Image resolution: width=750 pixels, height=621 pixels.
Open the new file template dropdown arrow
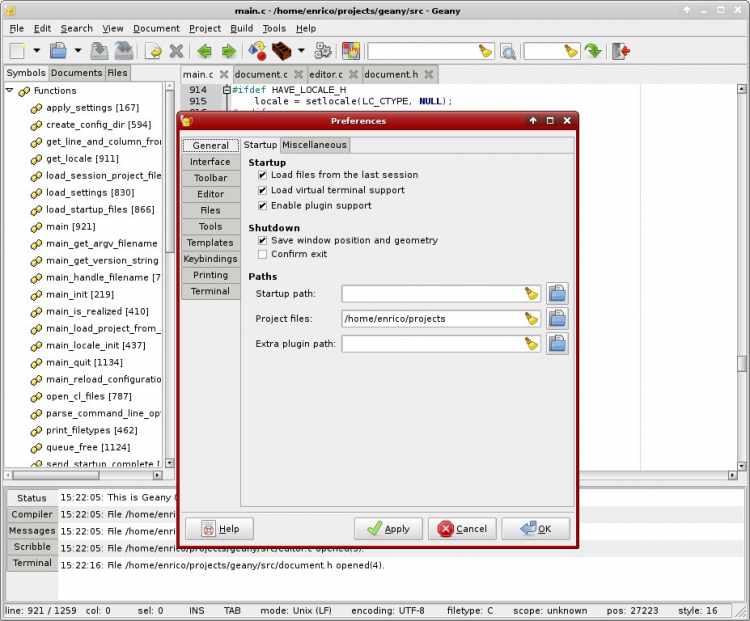pyautogui.click(x=36, y=50)
